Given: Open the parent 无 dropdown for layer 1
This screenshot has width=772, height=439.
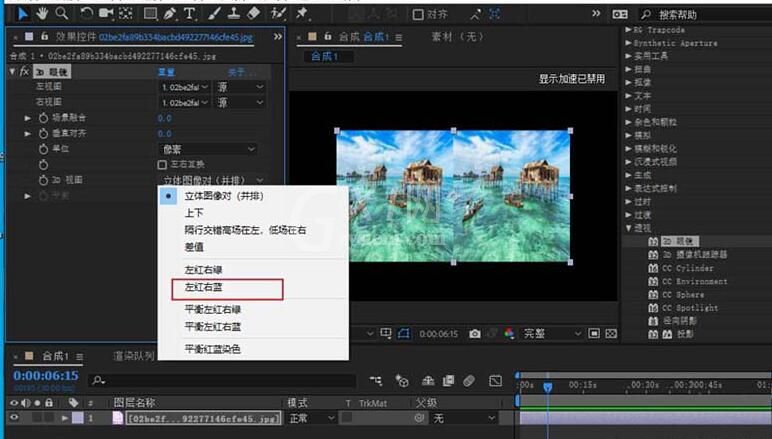Looking at the screenshot, I should pyautogui.click(x=463, y=418).
